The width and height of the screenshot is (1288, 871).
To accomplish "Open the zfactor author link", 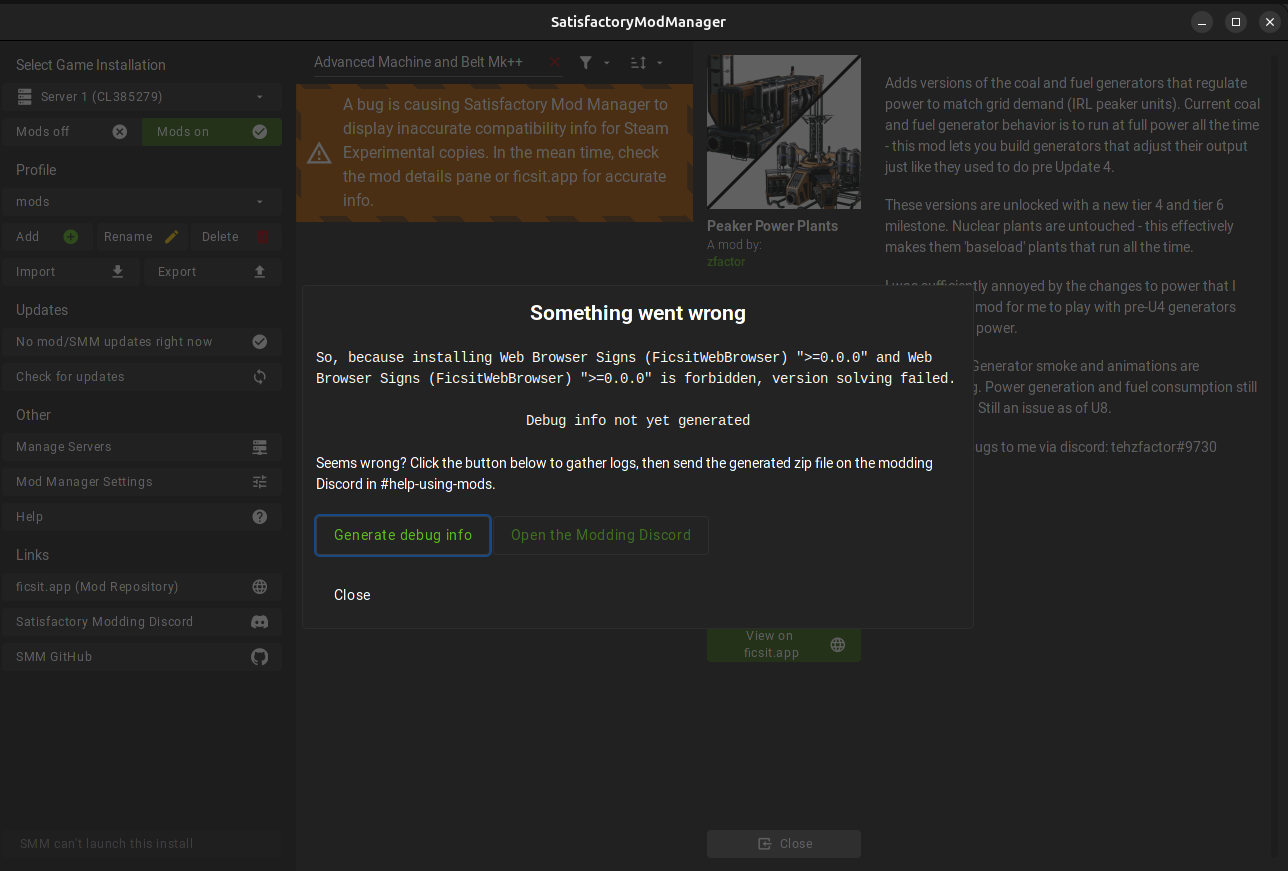I will tap(726, 262).
